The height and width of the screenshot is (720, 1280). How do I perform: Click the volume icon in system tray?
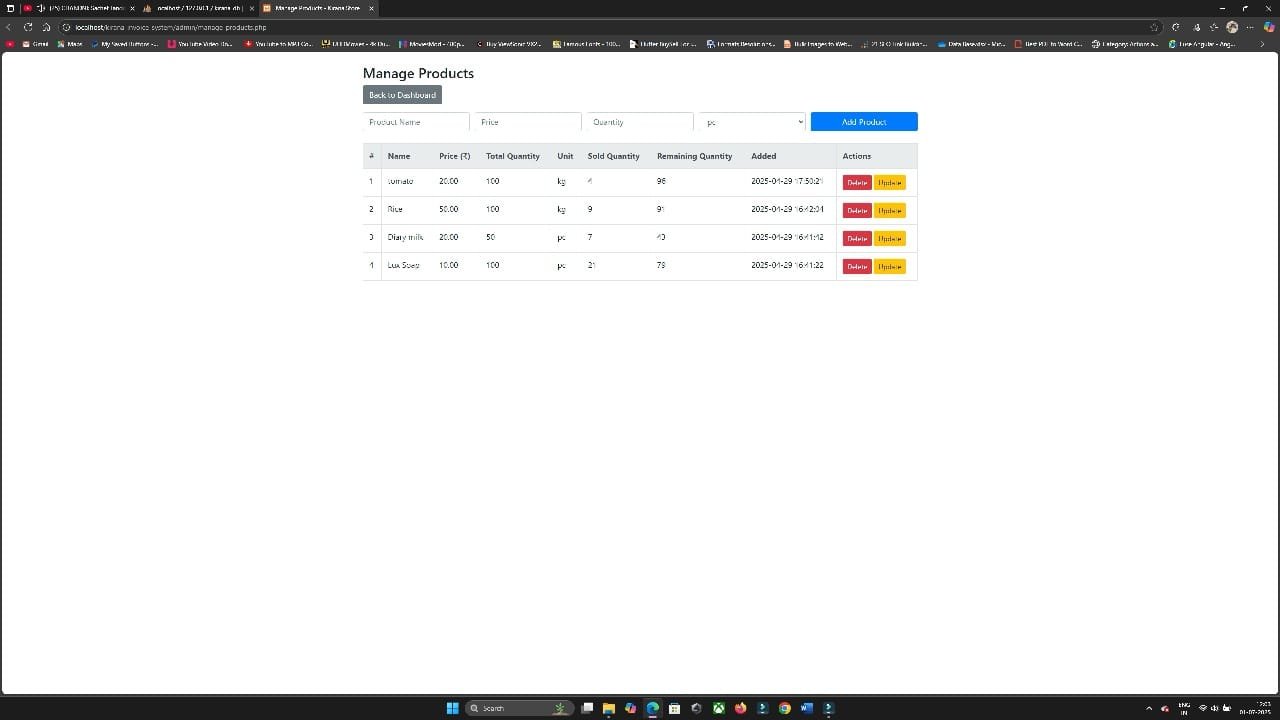coord(1215,708)
